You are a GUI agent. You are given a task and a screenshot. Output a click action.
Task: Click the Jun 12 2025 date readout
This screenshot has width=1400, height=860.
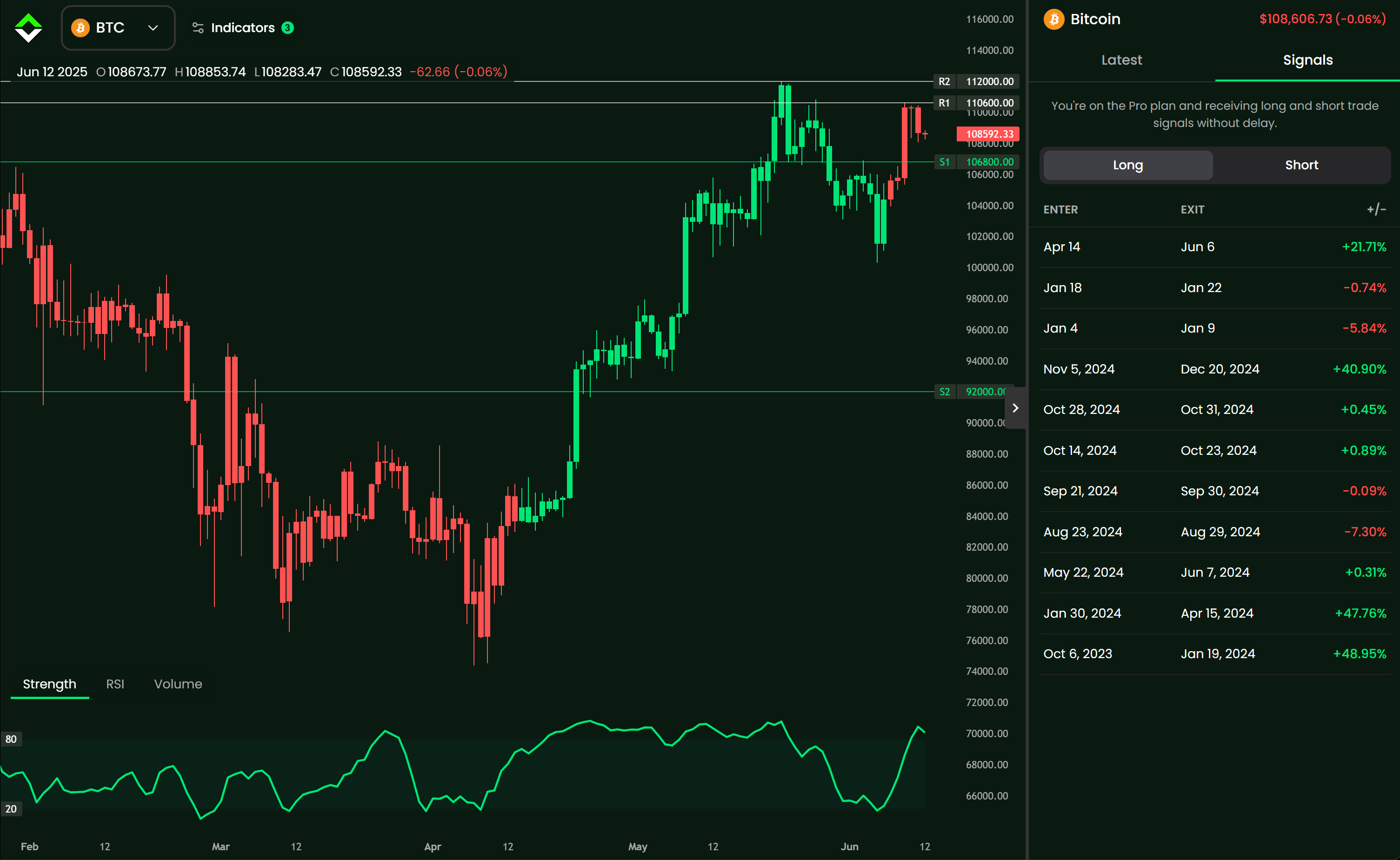[52, 72]
